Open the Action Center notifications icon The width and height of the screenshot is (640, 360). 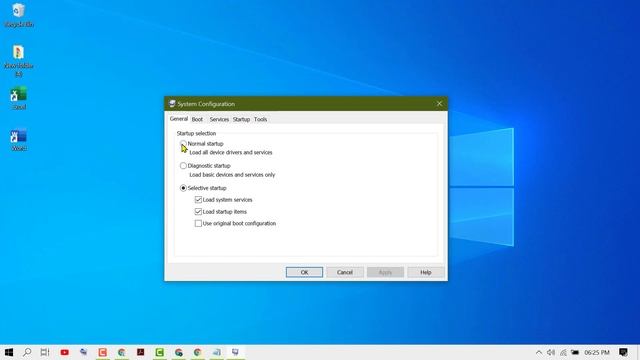[623, 352]
